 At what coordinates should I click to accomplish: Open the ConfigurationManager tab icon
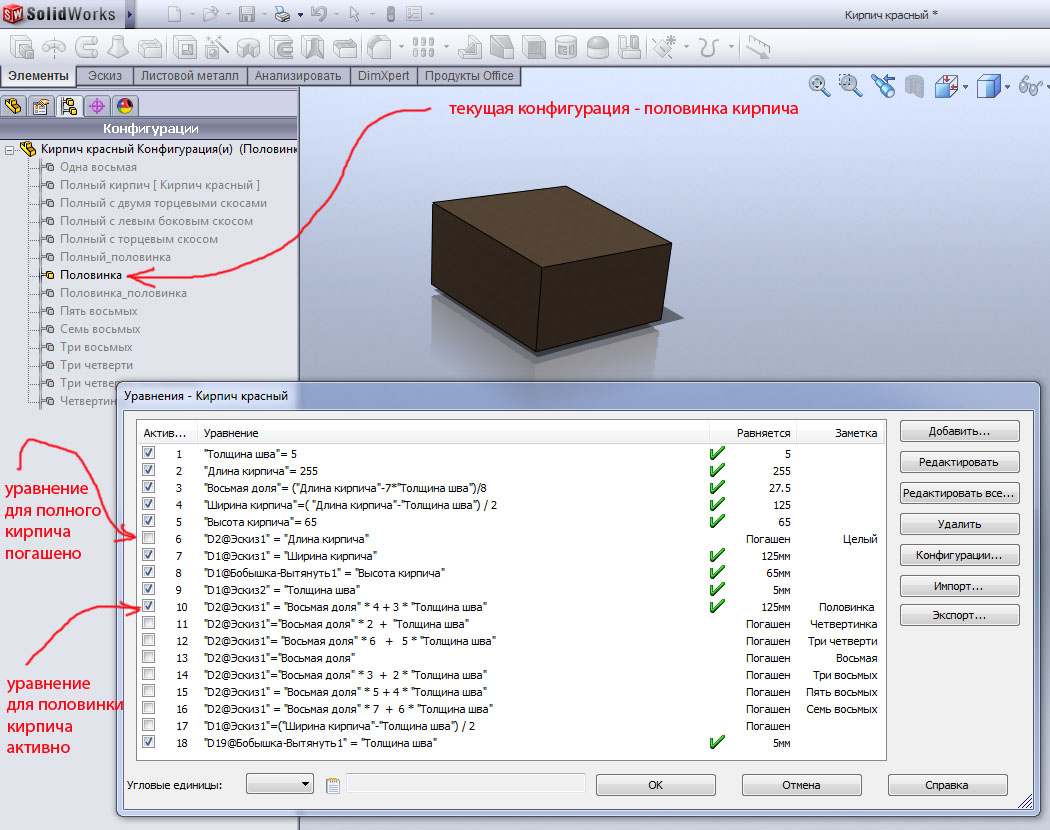tap(69, 106)
